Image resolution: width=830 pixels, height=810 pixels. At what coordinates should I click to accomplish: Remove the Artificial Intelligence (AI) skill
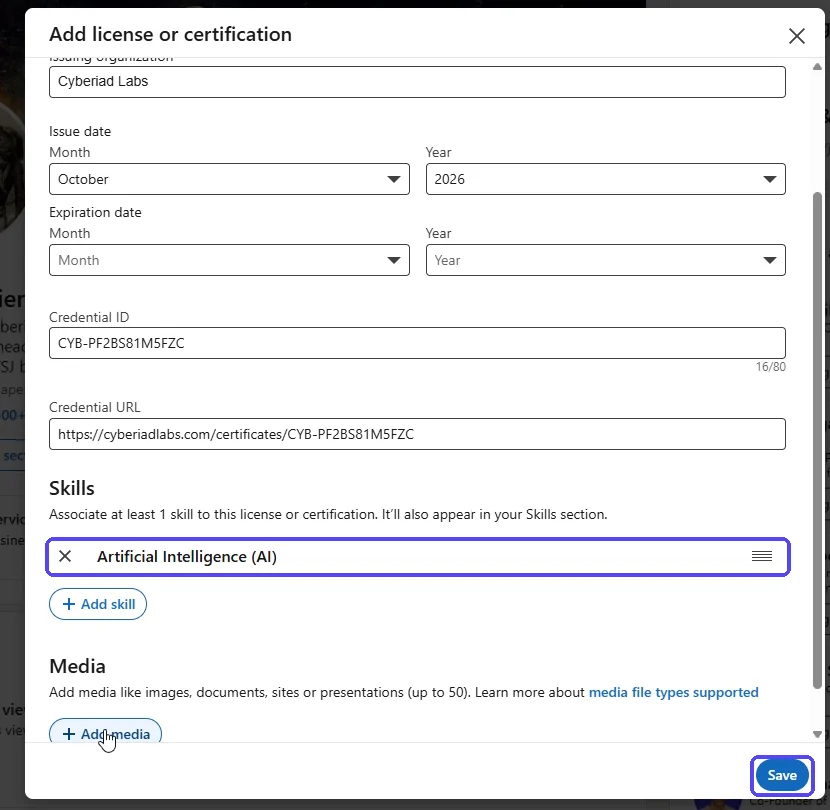[x=65, y=556]
